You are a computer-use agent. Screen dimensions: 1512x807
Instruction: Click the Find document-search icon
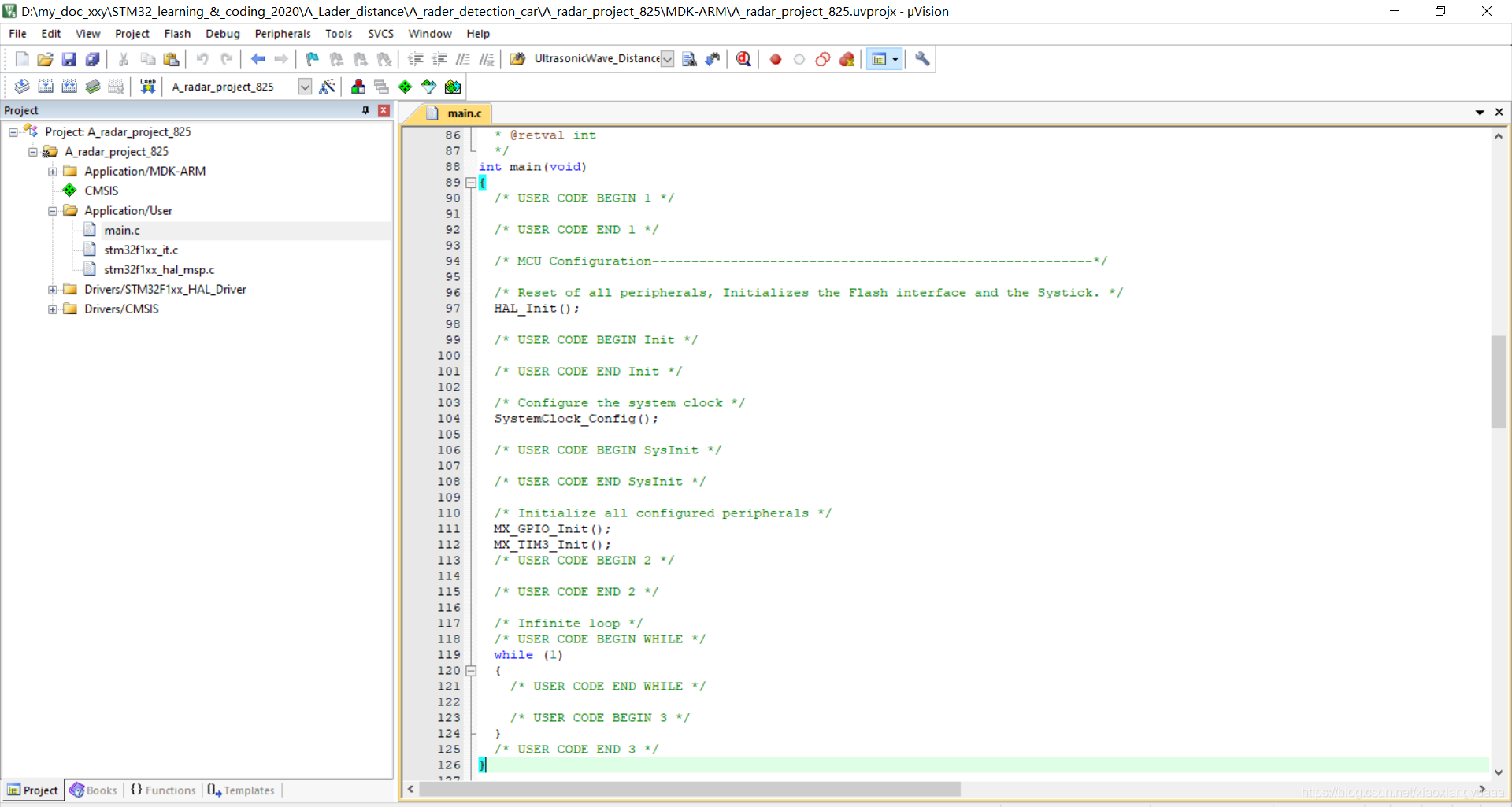tap(689, 59)
